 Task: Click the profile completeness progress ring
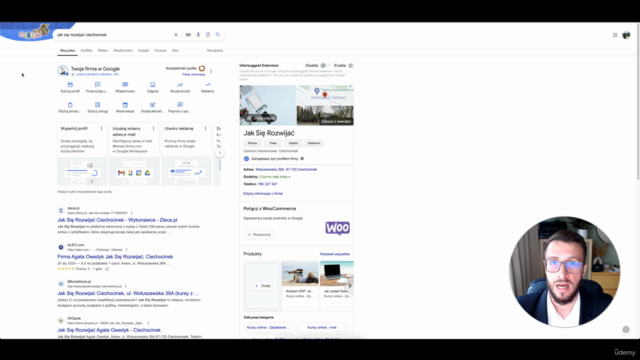point(202,68)
